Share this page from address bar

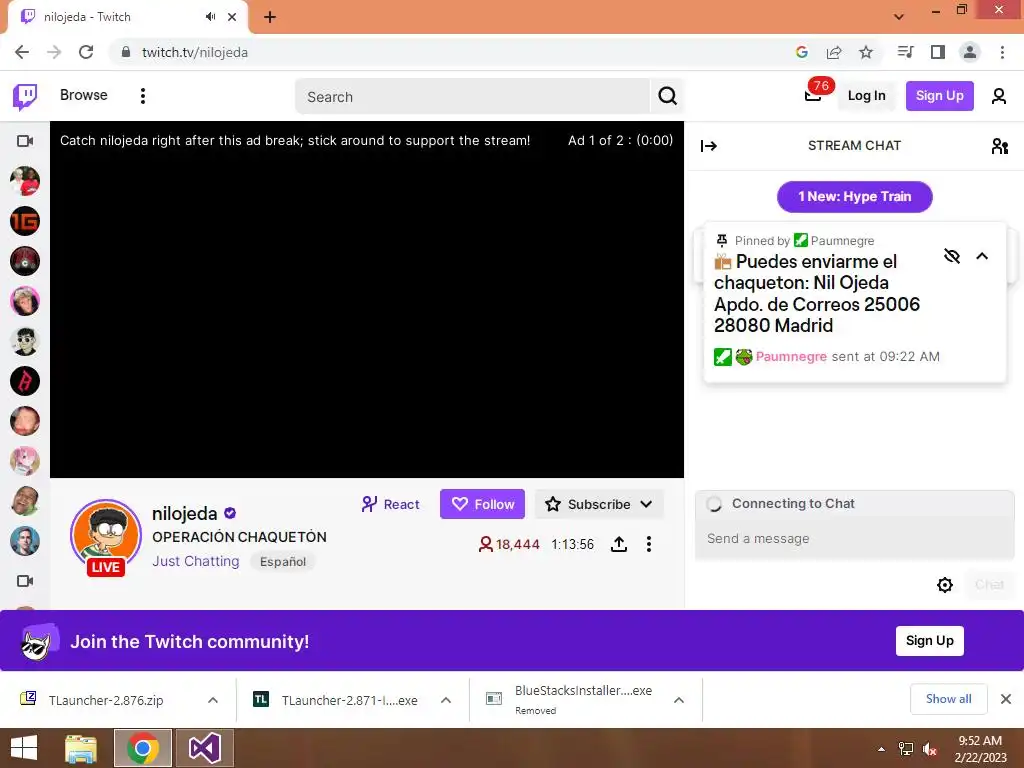pyautogui.click(x=834, y=52)
